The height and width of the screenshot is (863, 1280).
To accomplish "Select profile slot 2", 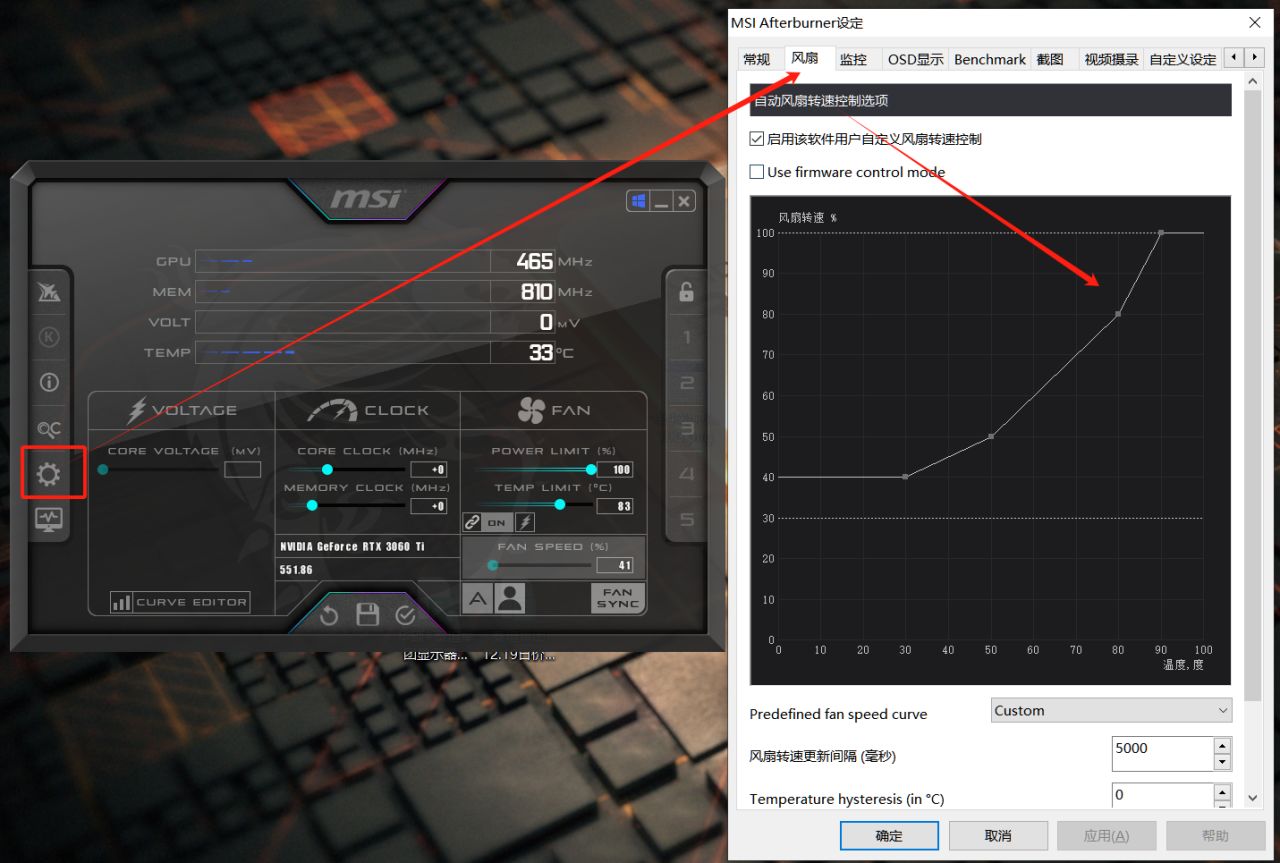I will tap(686, 383).
